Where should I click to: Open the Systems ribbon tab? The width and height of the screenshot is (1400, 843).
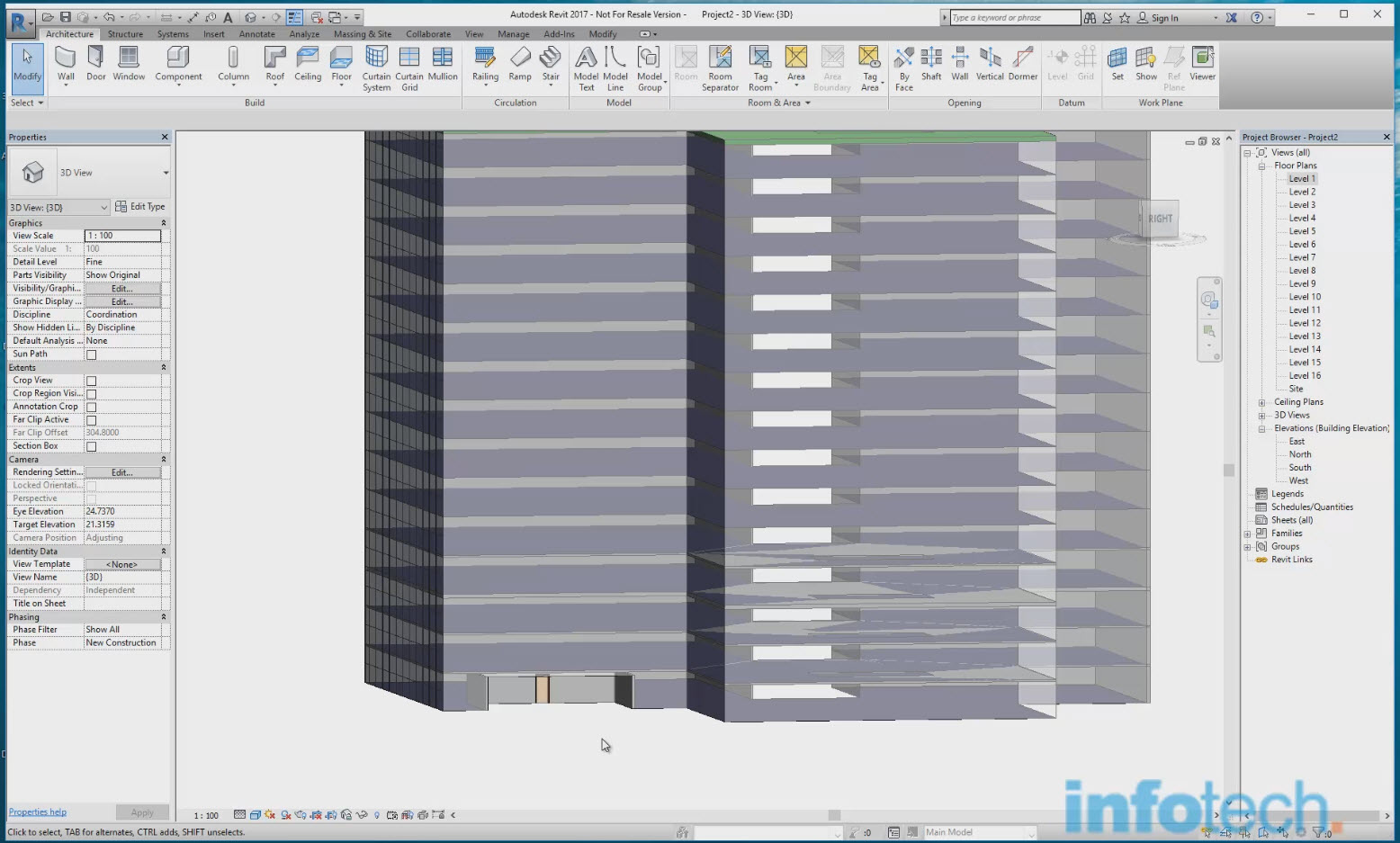173,34
